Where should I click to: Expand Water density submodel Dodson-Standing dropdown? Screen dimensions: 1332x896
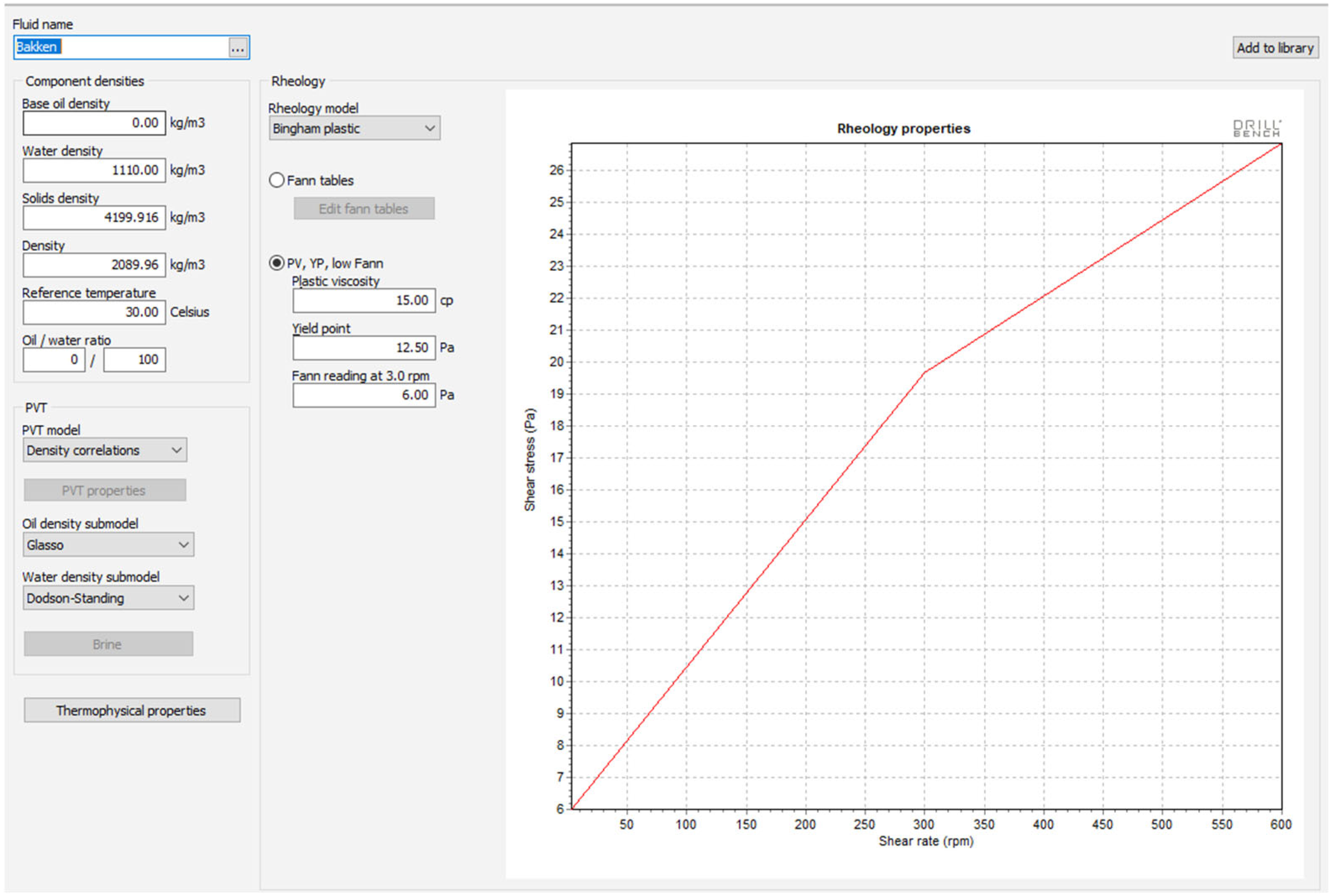click(108, 598)
